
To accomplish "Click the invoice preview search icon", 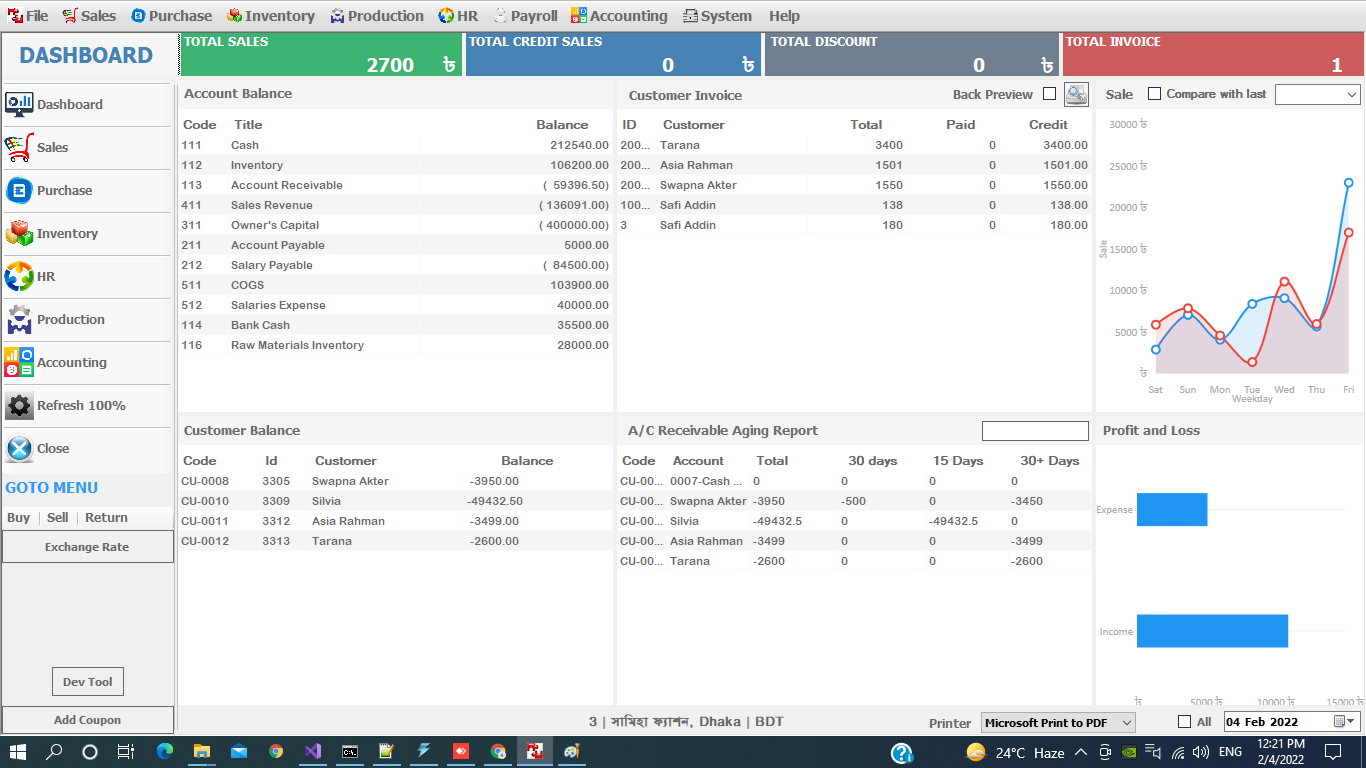I will [1076, 94].
